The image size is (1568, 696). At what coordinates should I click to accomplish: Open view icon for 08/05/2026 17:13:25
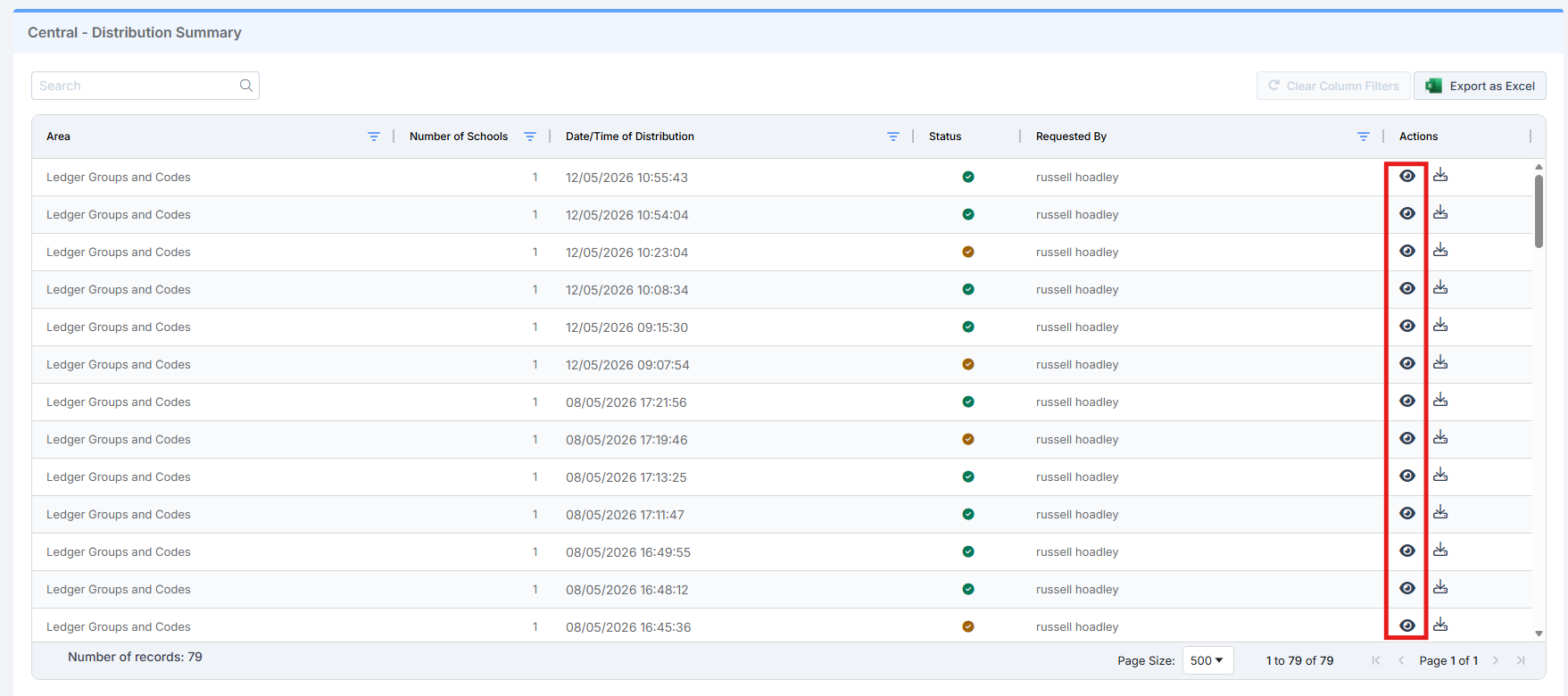click(x=1407, y=476)
